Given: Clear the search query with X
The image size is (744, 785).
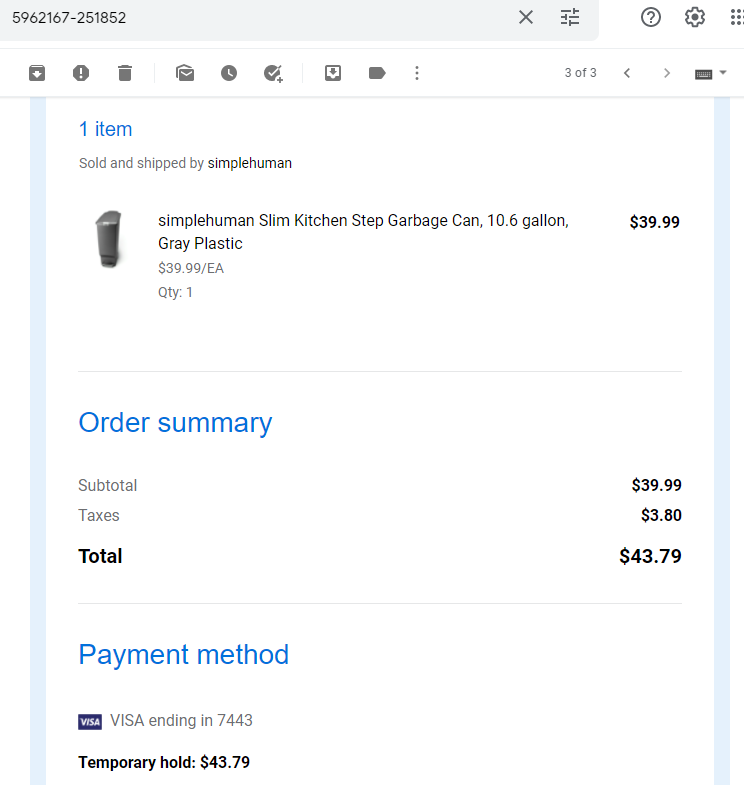Looking at the screenshot, I should tap(526, 18).
